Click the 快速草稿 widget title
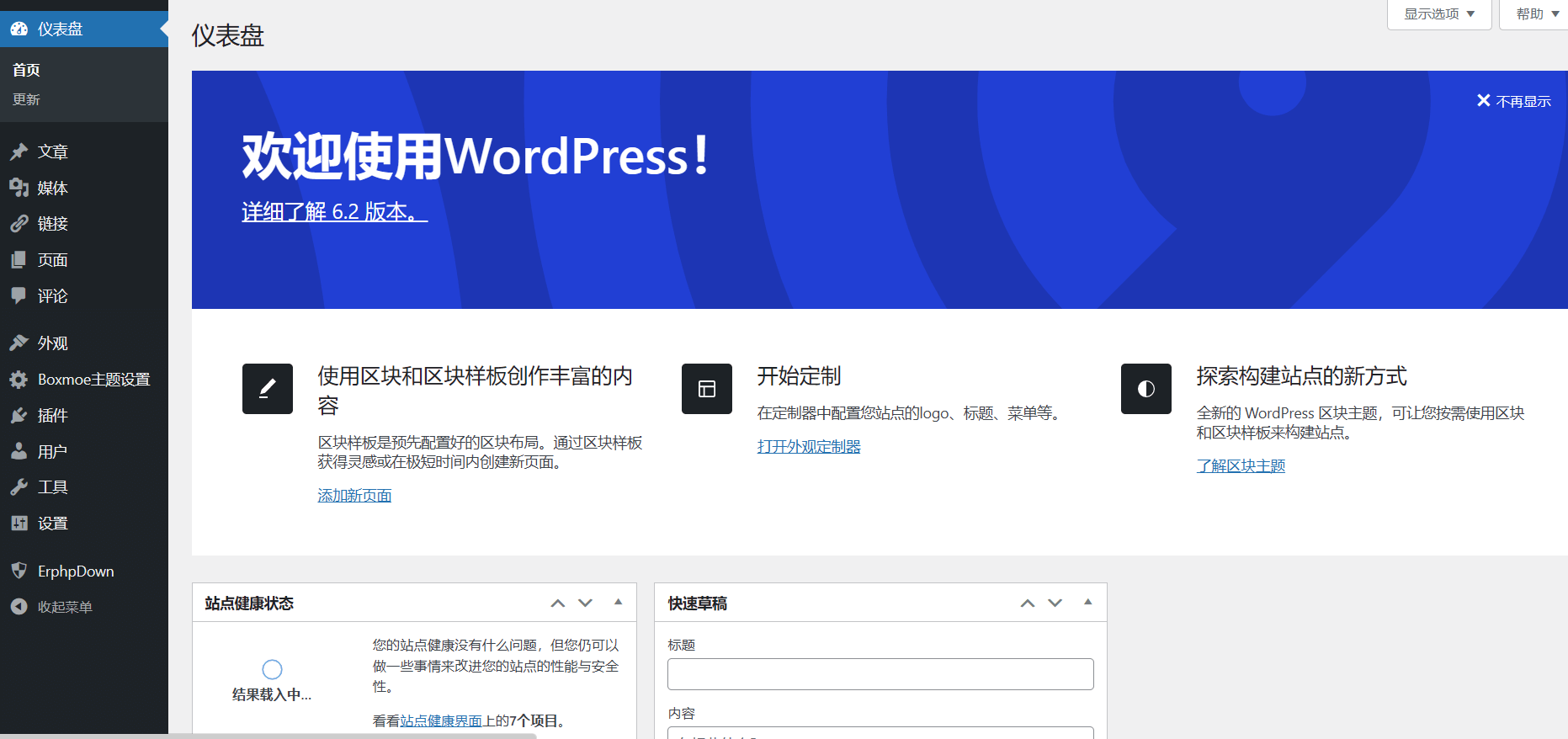Image resolution: width=1568 pixels, height=739 pixels. coord(698,603)
